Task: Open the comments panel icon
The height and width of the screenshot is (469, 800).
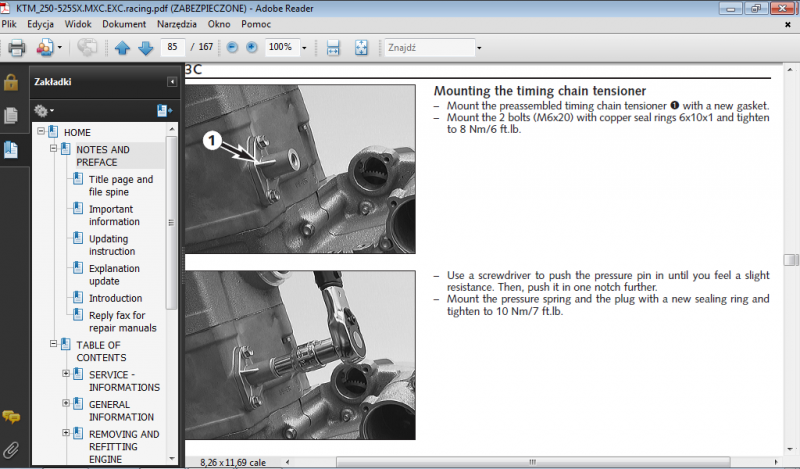Action: point(11,417)
